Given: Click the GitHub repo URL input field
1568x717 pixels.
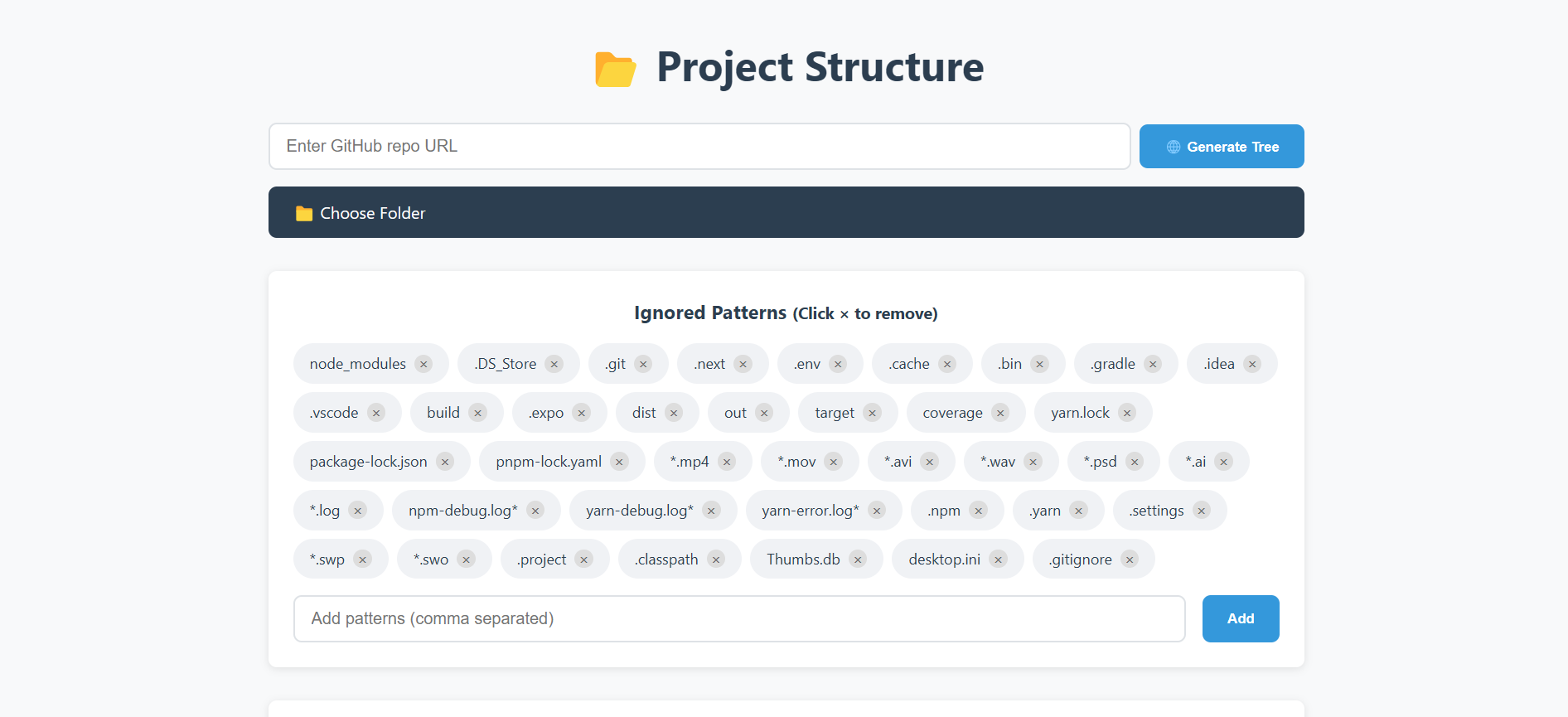Looking at the screenshot, I should [699, 146].
